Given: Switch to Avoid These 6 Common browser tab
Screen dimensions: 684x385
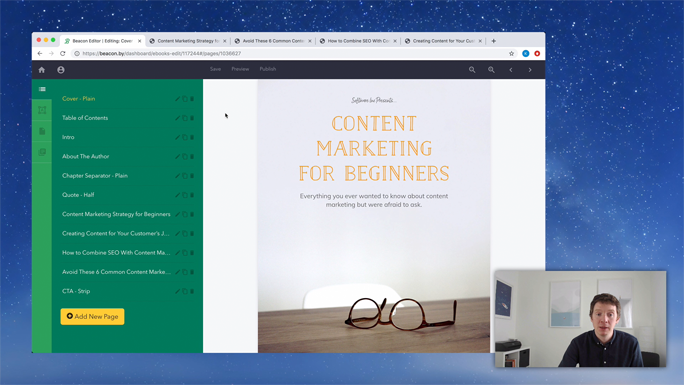Looking at the screenshot, I should (x=273, y=41).
